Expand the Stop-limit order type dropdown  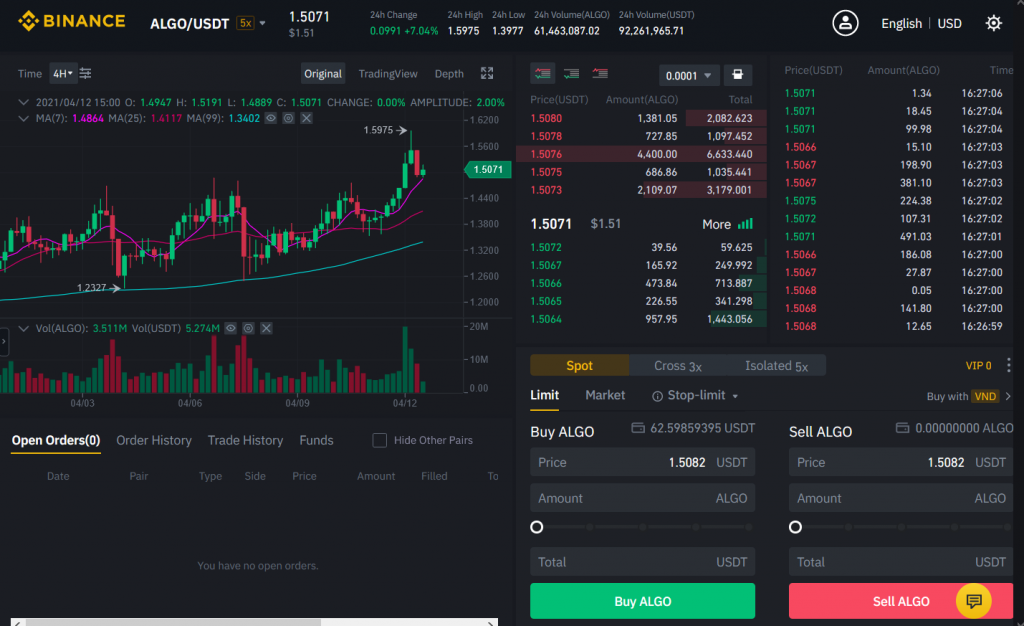(695, 395)
